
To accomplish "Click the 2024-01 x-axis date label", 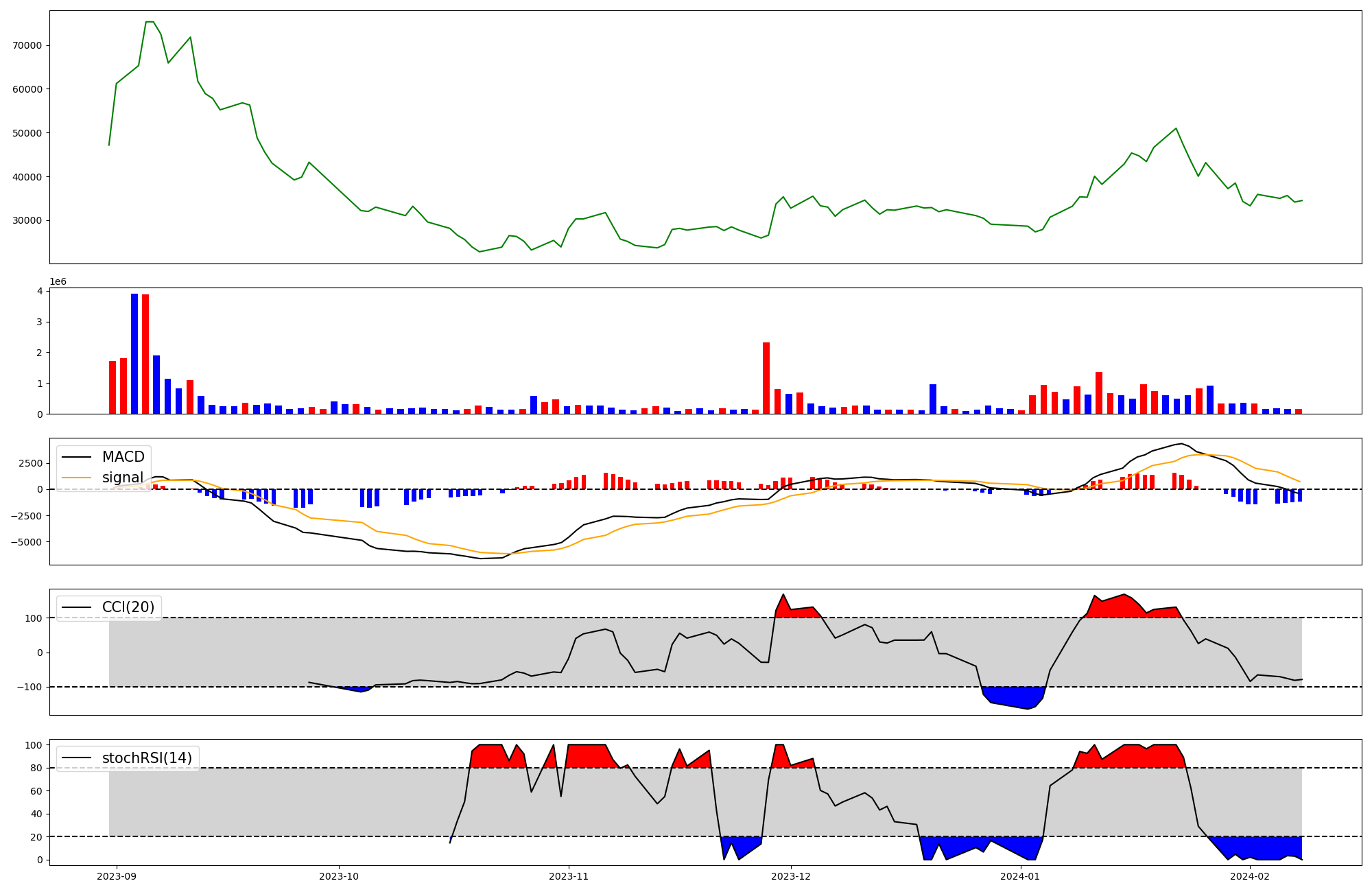I will coord(1021,876).
